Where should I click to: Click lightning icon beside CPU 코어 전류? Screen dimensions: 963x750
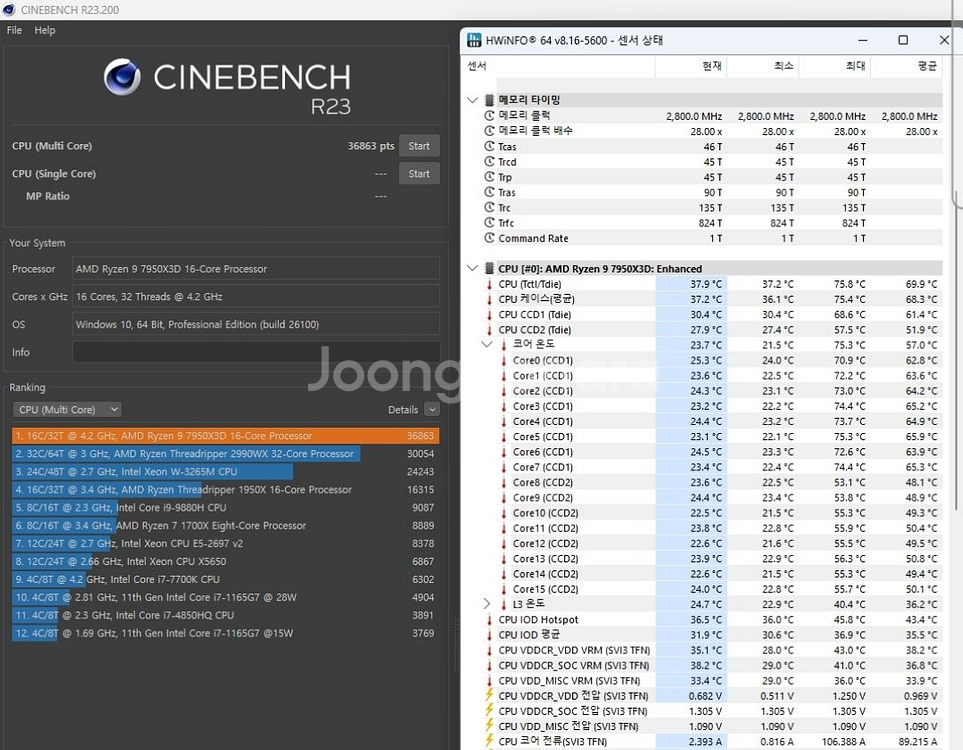tap(489, 741)
